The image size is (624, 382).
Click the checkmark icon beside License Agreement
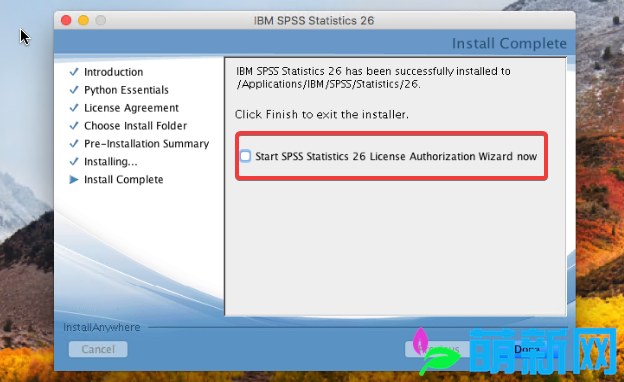[74, 107]
